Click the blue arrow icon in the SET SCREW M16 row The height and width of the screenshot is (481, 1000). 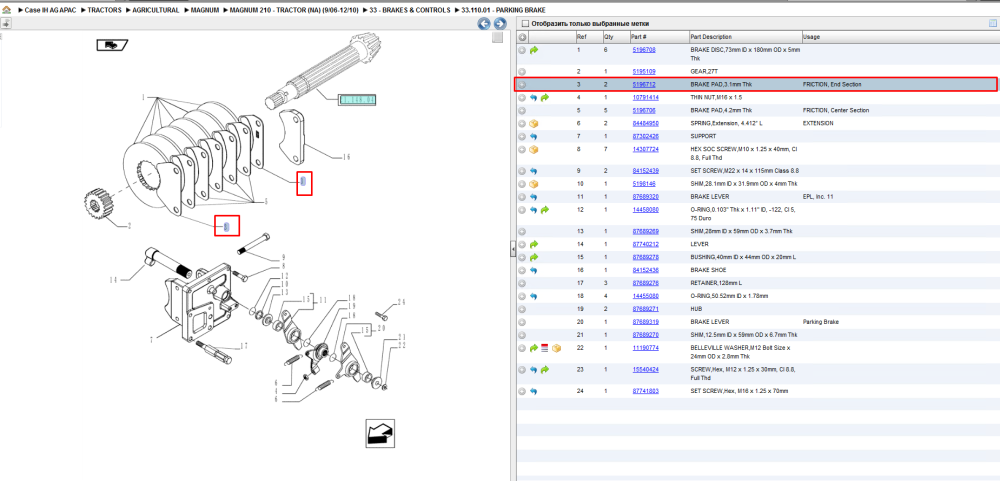[x=534, y=391]
